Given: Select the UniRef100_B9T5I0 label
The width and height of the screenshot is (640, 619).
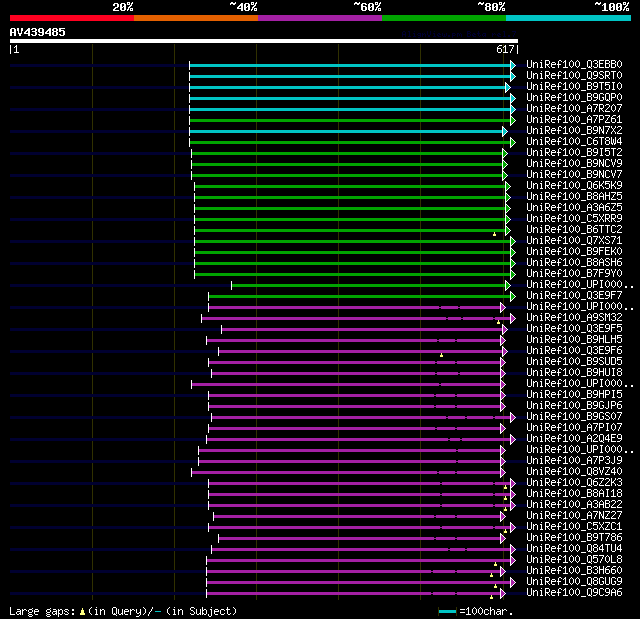Looking at the screenshot, I should pyautogui.click(x=574, y=87).
